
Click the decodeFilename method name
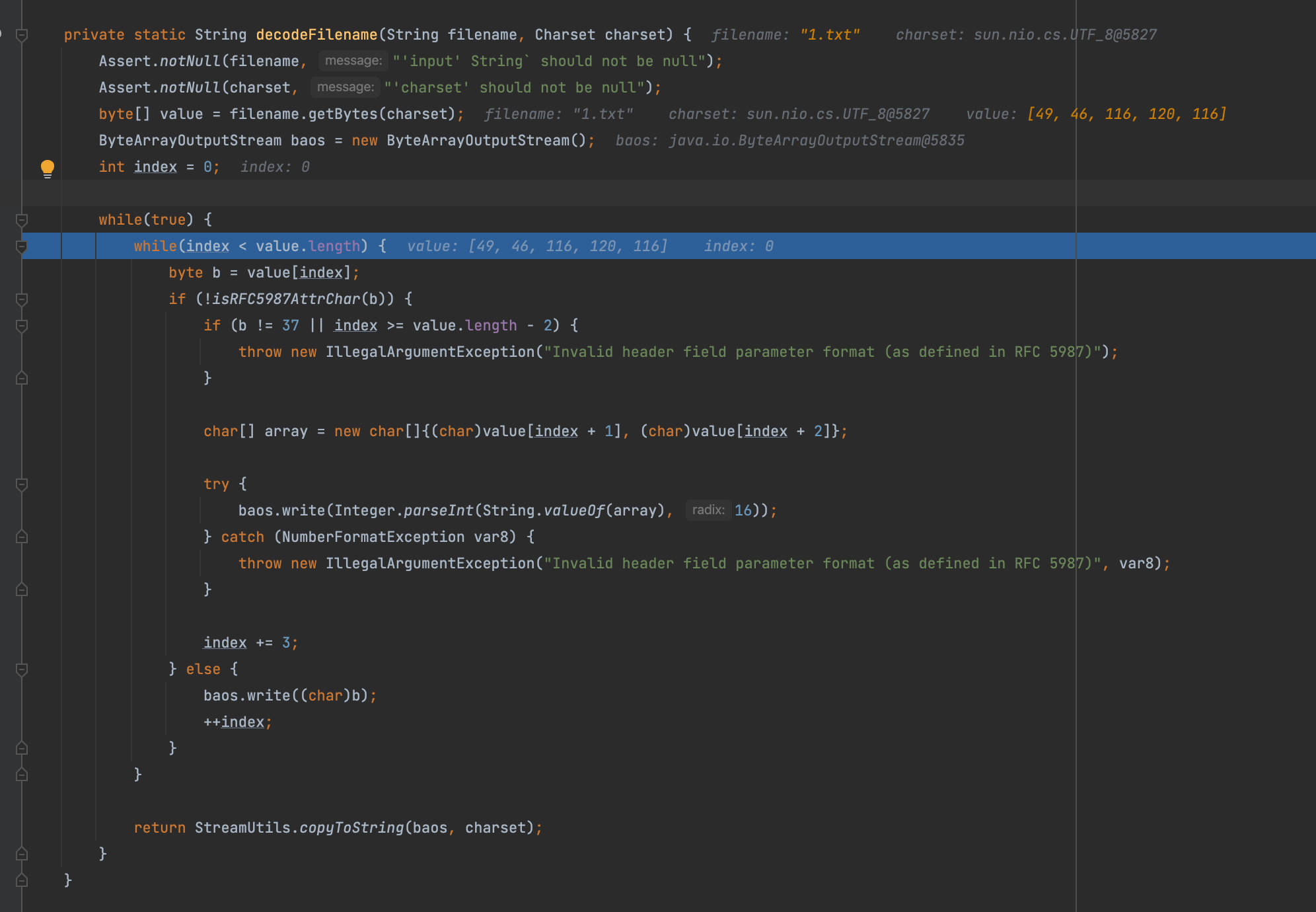tap(316, 35)
